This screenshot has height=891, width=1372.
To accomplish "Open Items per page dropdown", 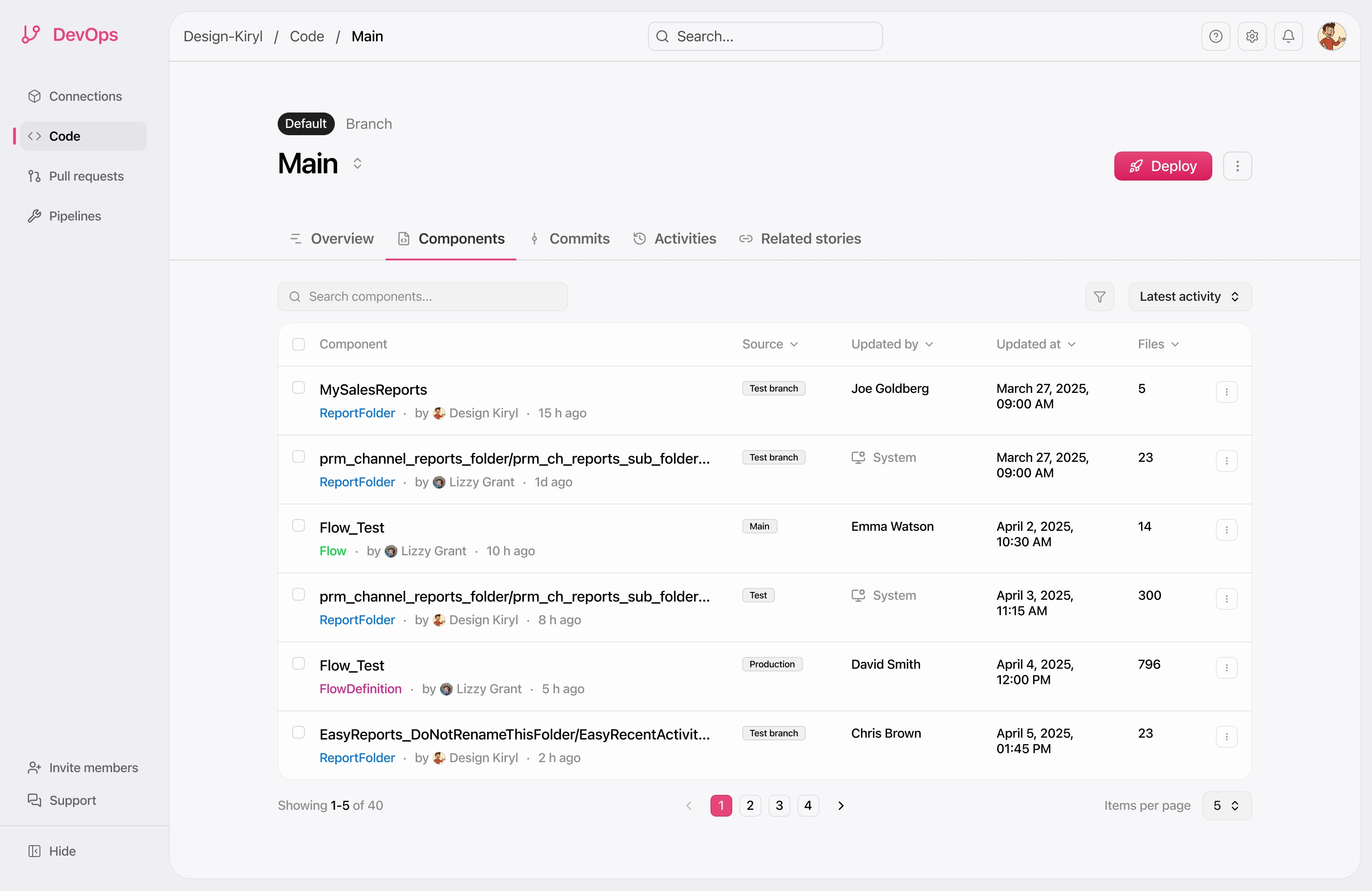I will [1226, 805].
